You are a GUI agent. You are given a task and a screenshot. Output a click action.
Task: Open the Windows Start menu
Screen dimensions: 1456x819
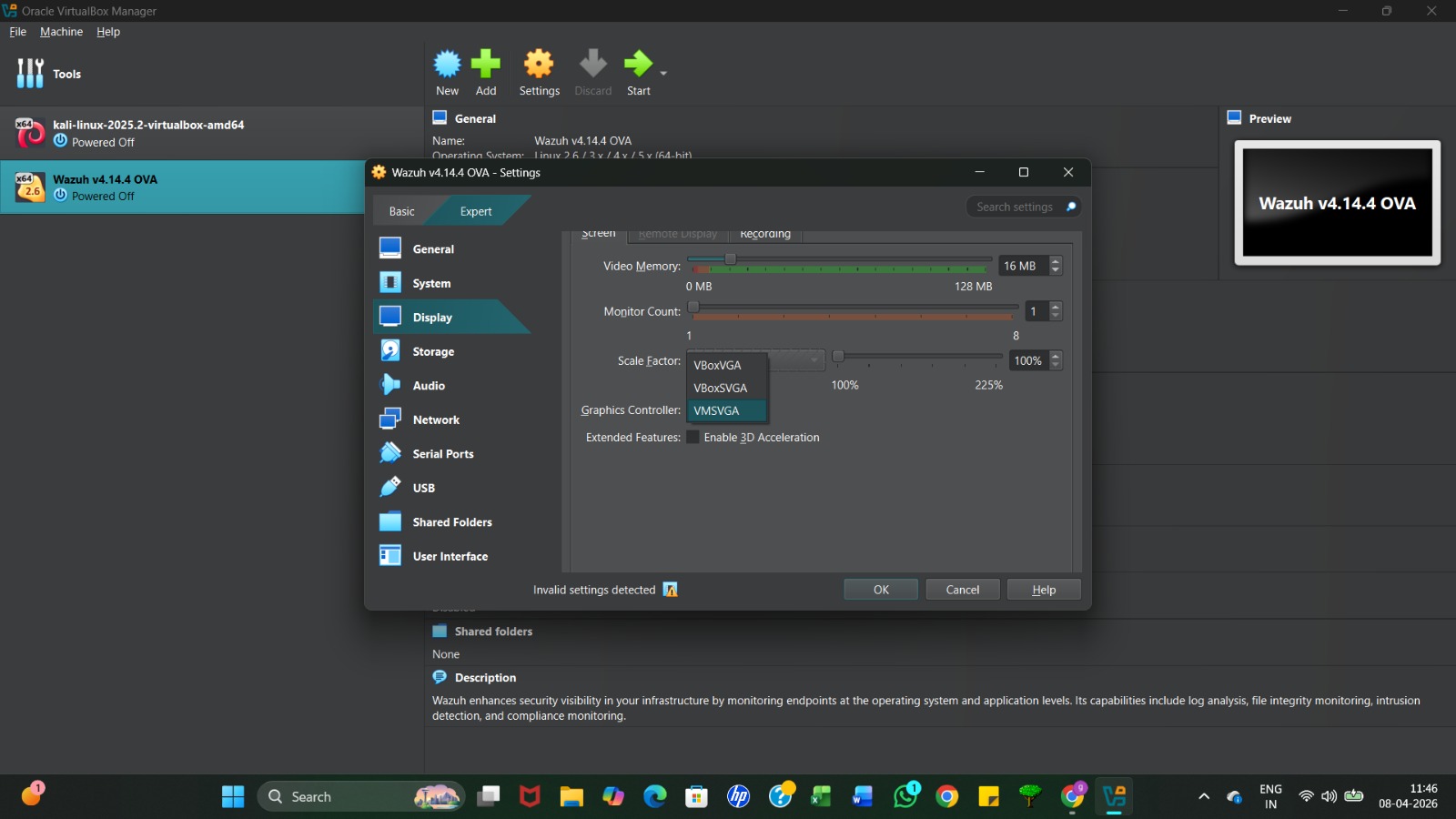pyautogui.click(x=233, y=797)
